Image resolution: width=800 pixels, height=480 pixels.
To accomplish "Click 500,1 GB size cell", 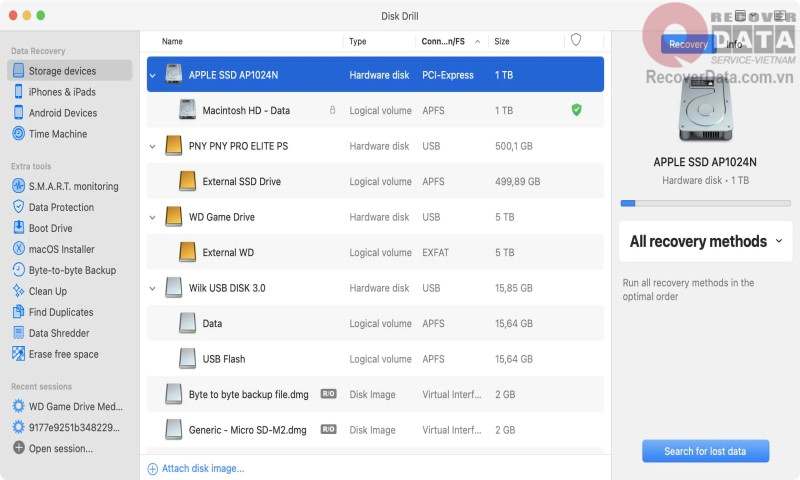I will pyautogui.click(x=514, y=146).
